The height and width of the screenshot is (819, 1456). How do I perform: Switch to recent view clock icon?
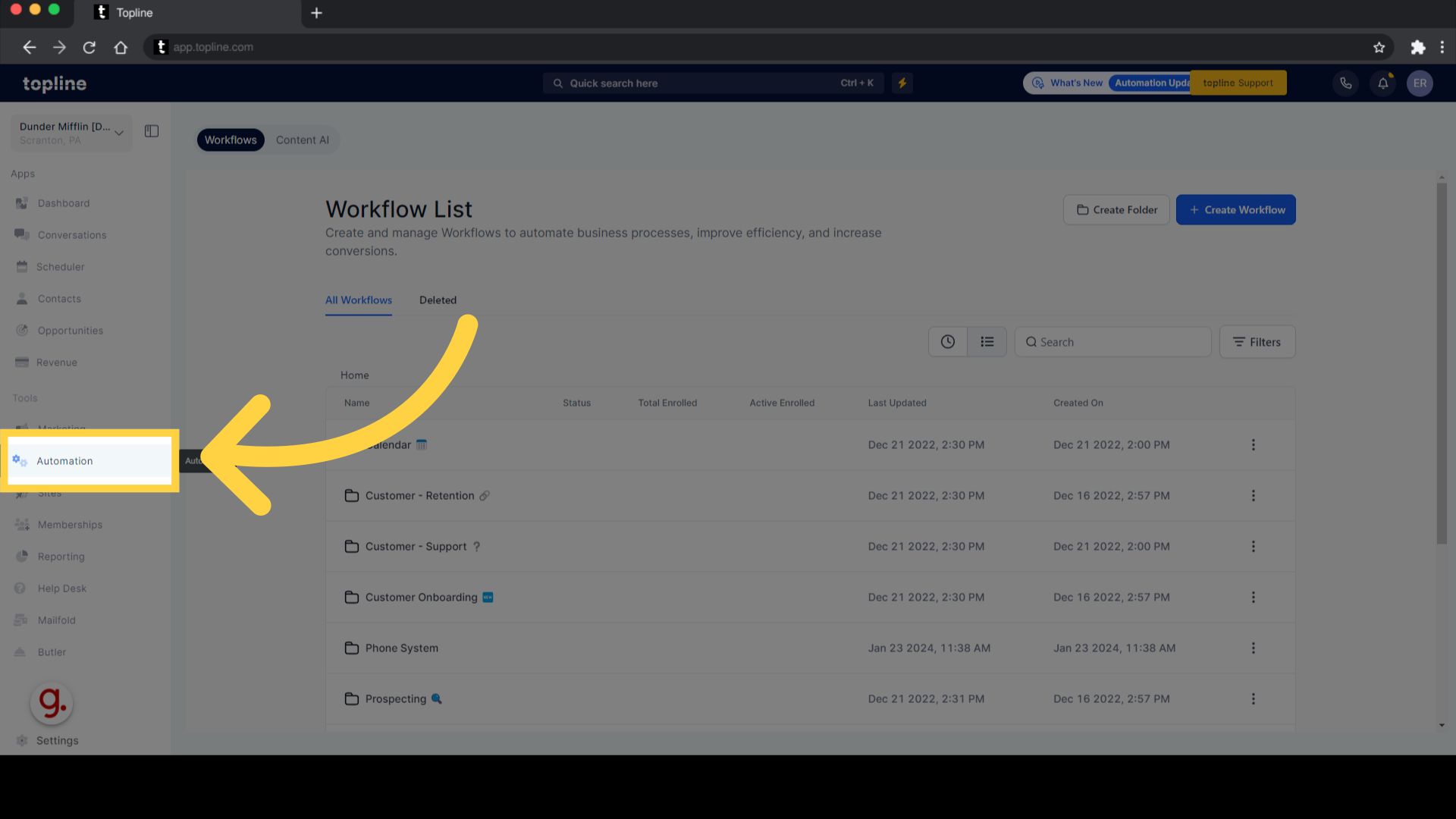pyautogui.click(x=948, y=342)
